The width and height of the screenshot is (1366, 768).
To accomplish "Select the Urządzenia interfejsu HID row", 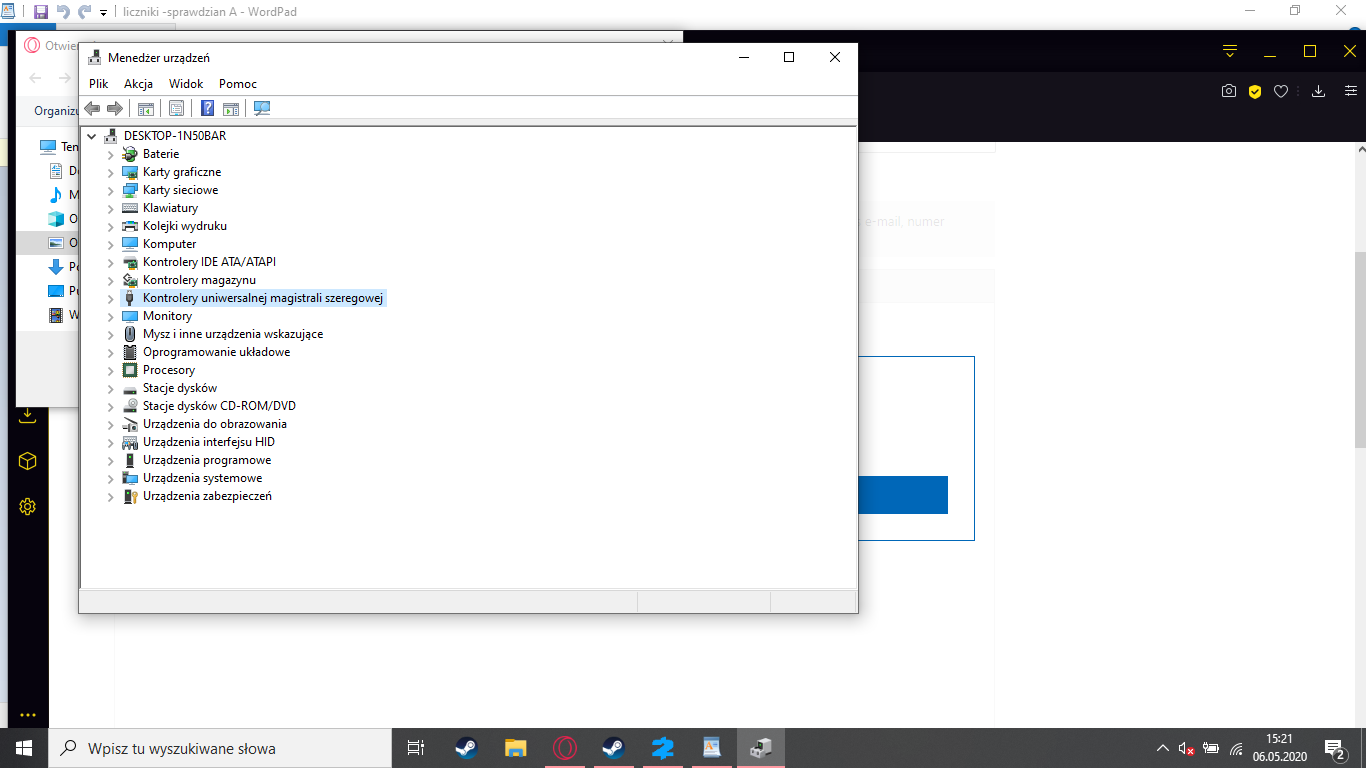I will 209,442.
